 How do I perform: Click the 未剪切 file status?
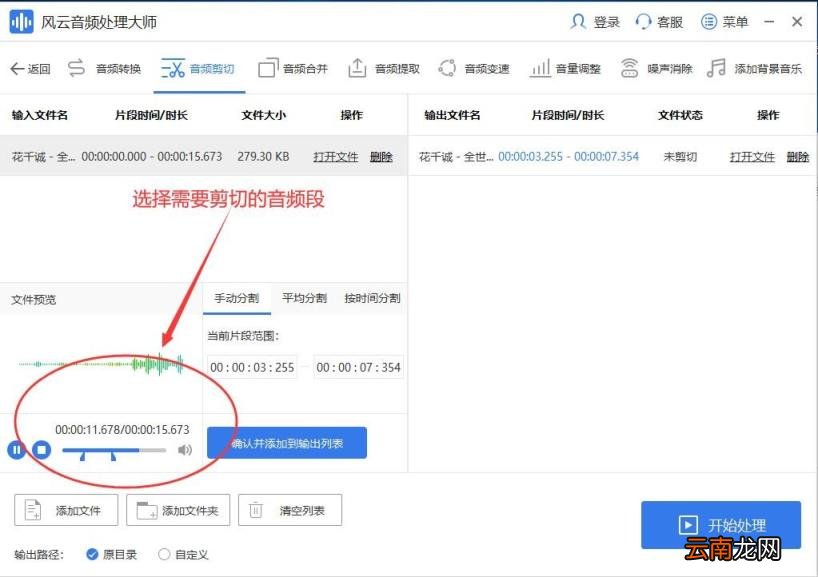(680, 157)
